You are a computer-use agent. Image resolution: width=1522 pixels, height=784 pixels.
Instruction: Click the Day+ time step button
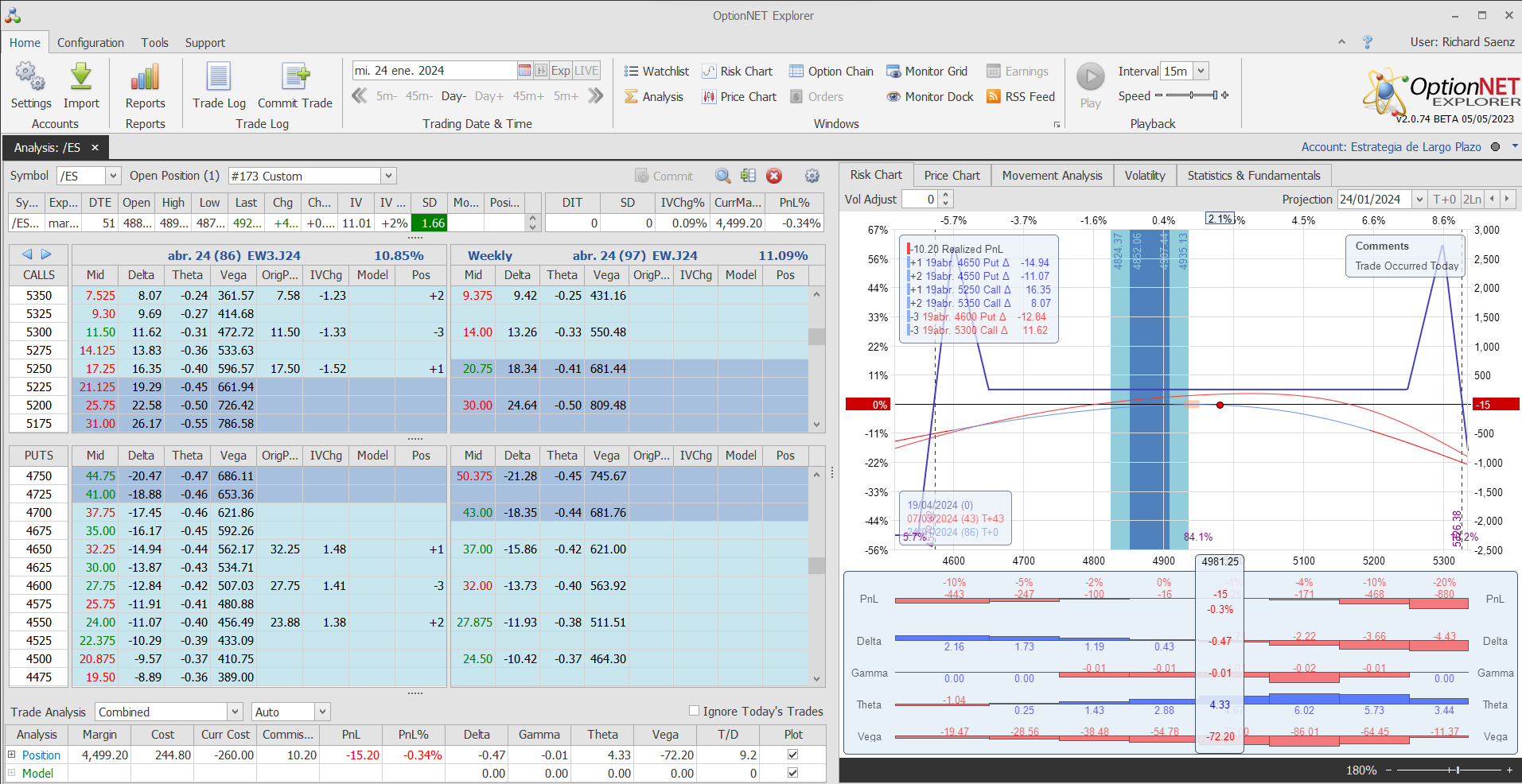(489, 96)
